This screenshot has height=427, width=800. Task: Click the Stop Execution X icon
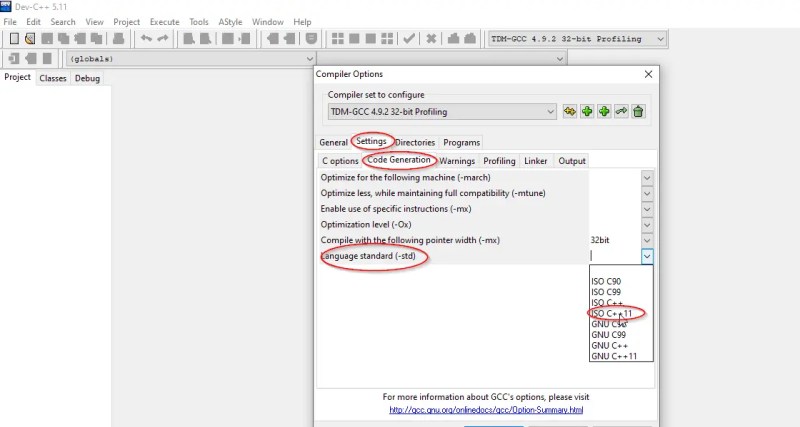431,39
